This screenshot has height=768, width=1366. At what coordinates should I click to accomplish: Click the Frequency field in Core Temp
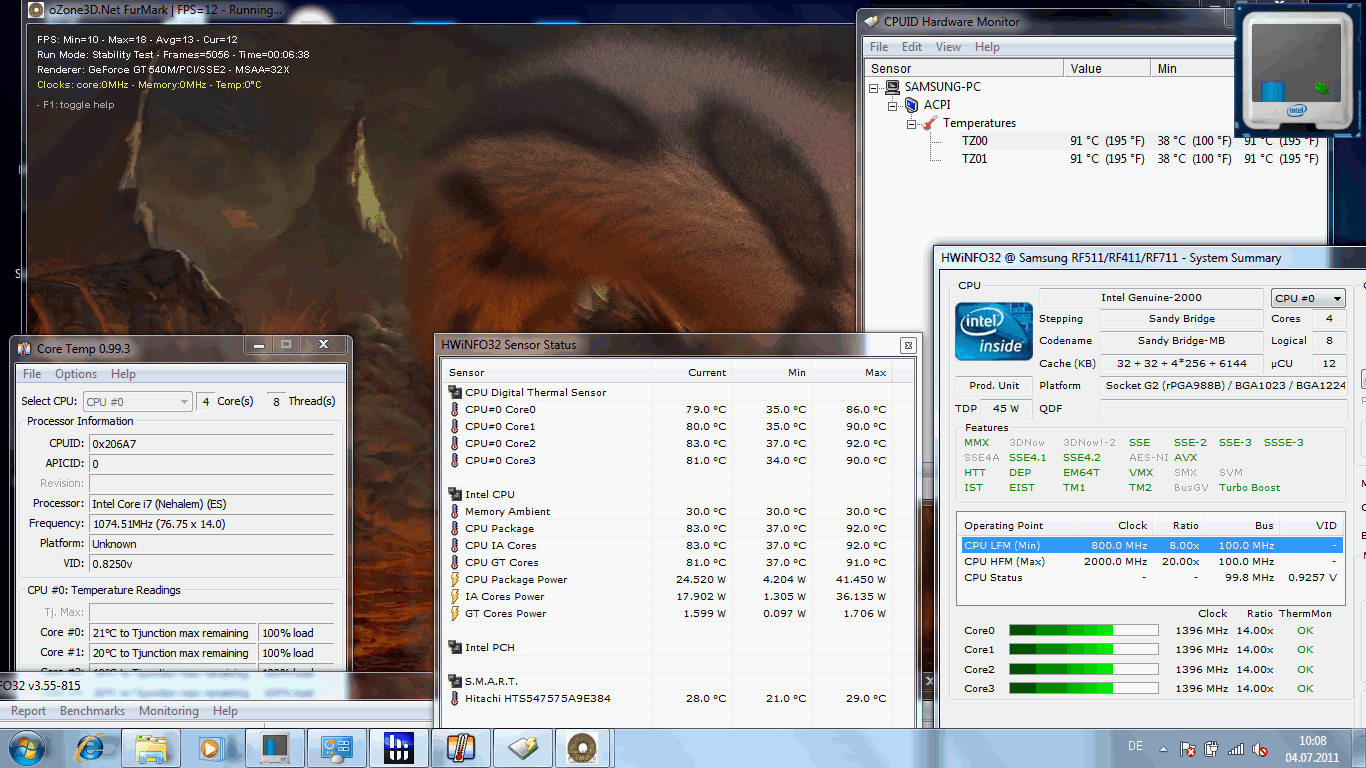(x=211, y=524)
